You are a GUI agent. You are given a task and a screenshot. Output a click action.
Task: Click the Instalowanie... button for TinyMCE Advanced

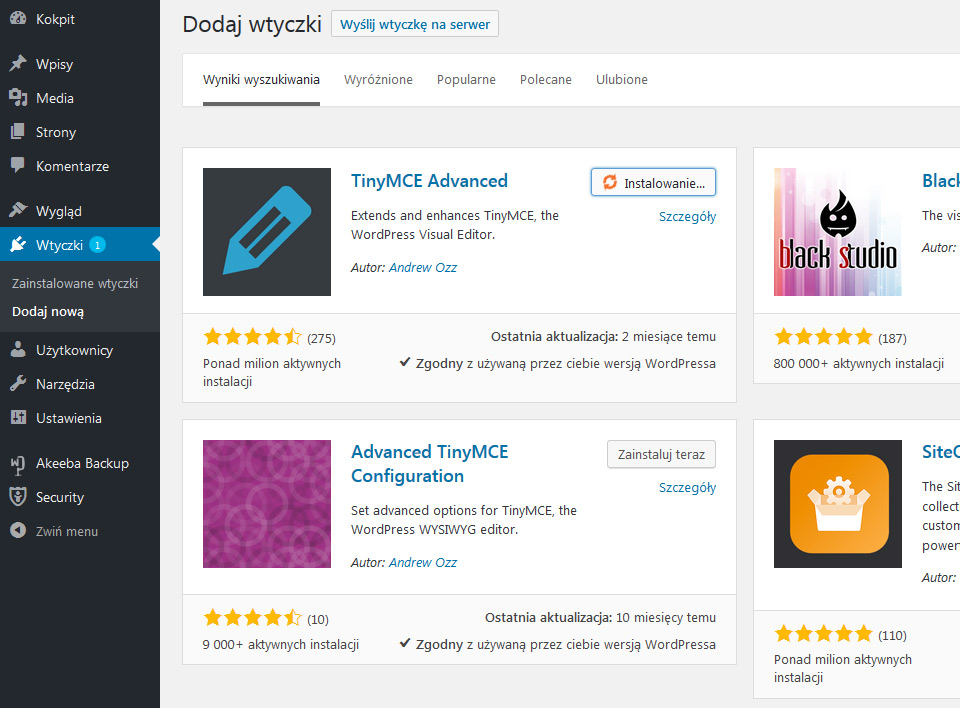click(x=653, y=183)
